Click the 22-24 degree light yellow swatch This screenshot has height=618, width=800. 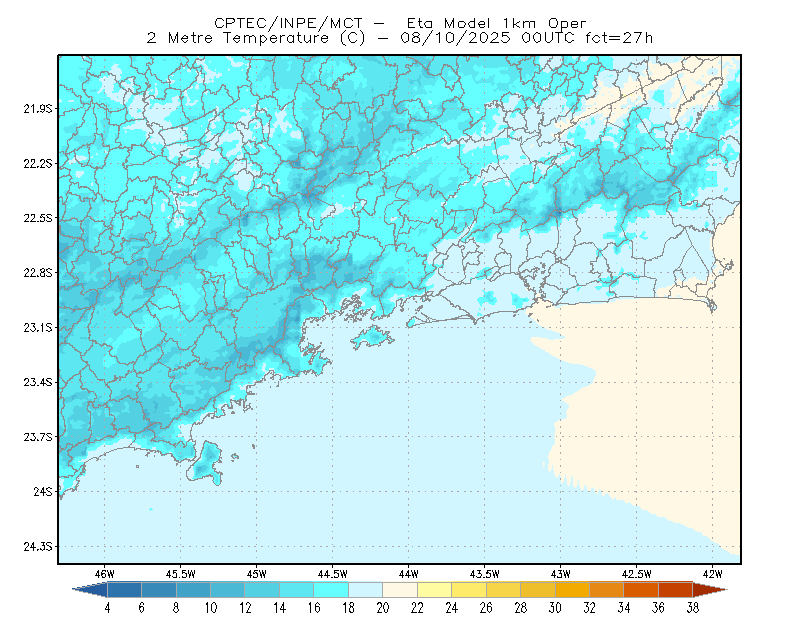[435, 590]
